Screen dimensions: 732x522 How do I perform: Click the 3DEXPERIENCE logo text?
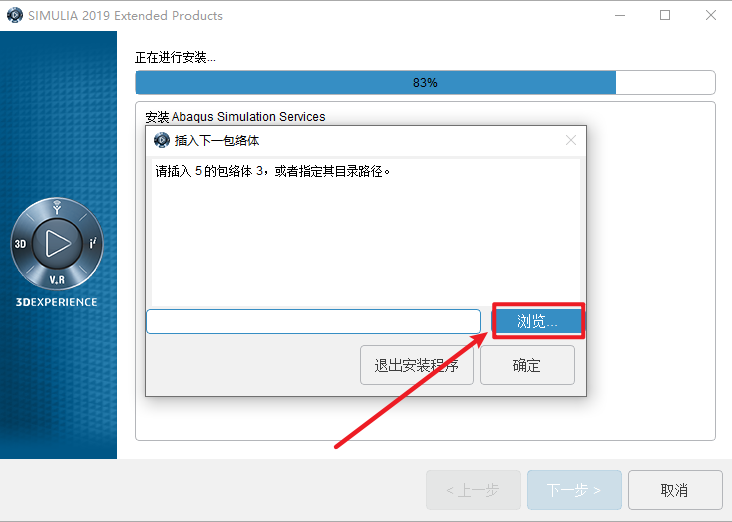click(56, 302)
